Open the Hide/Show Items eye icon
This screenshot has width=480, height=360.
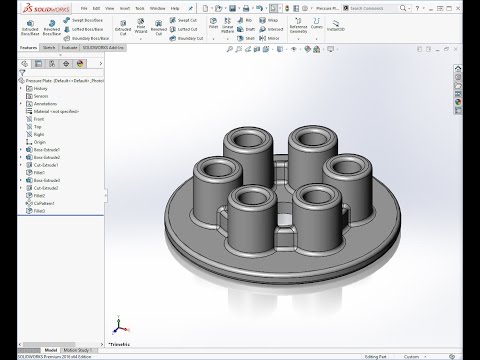(x=294, y=49)
